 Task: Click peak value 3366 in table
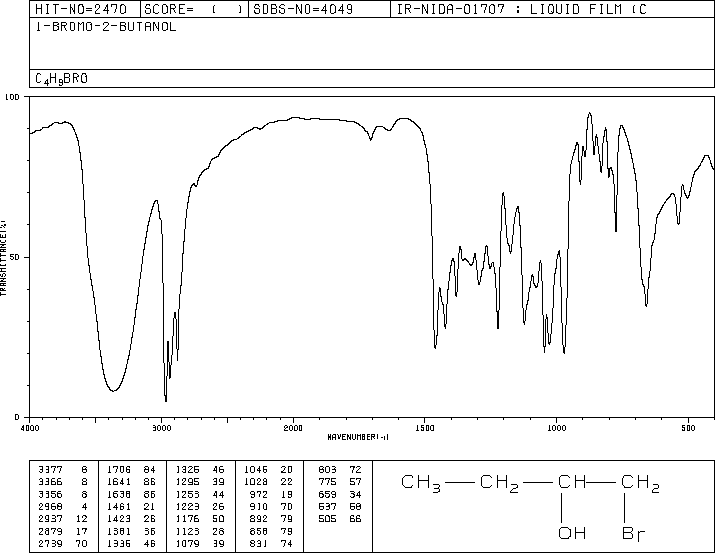[51, 482]
